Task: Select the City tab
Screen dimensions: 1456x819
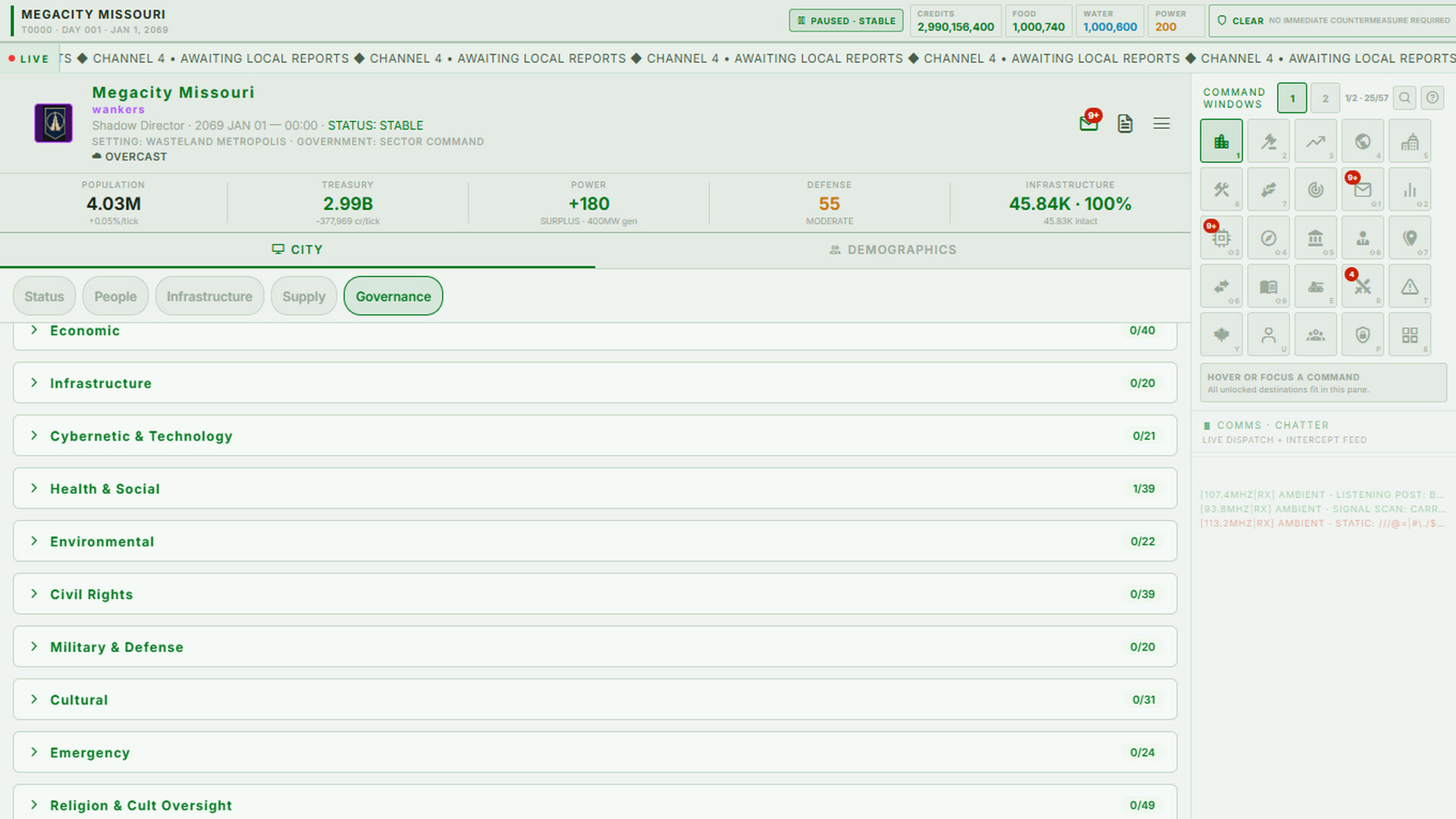Action: coord(297,249)
